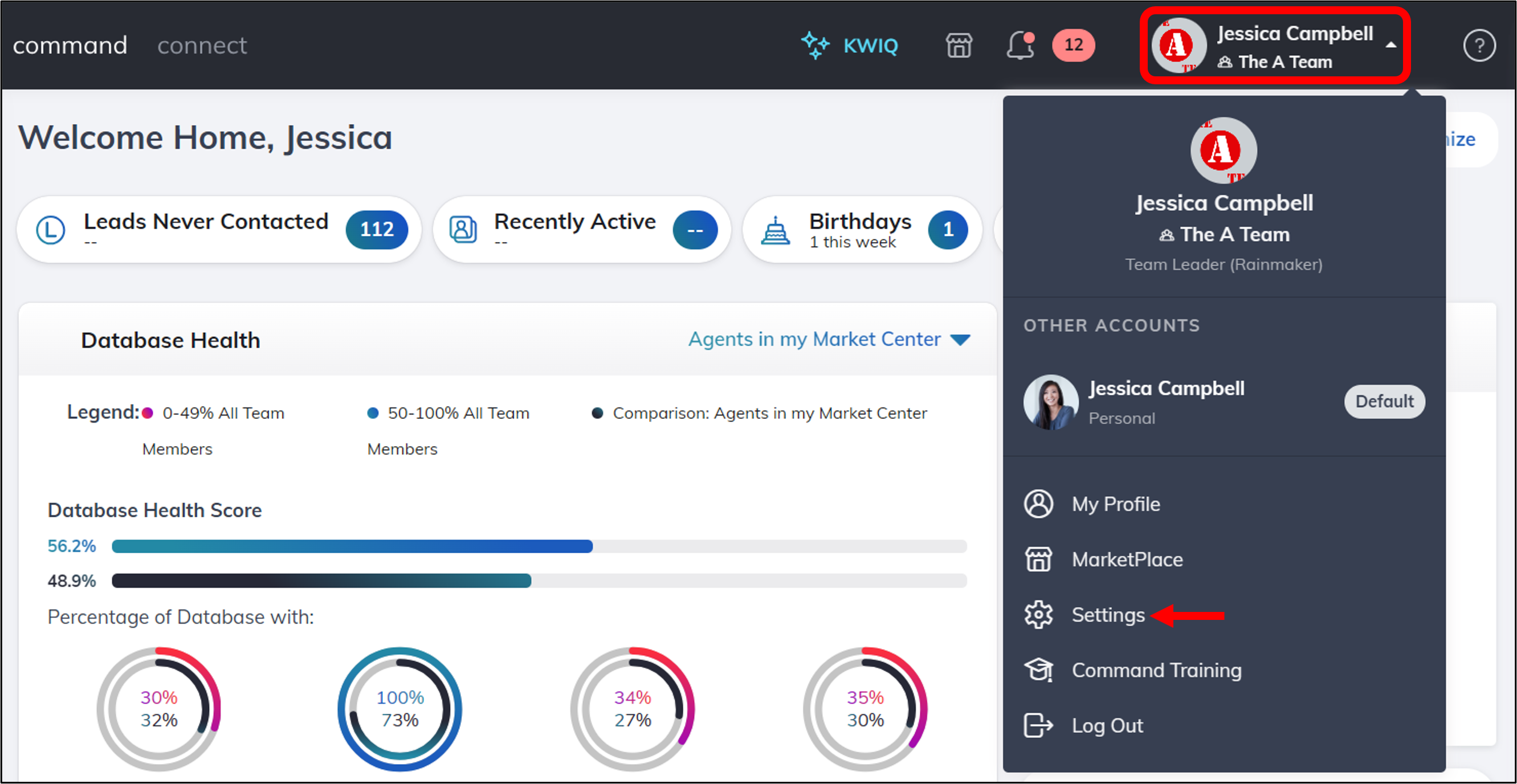Open the Leads Never Contacted card
Screen dimensions: 1517x784
pos(218,230)
